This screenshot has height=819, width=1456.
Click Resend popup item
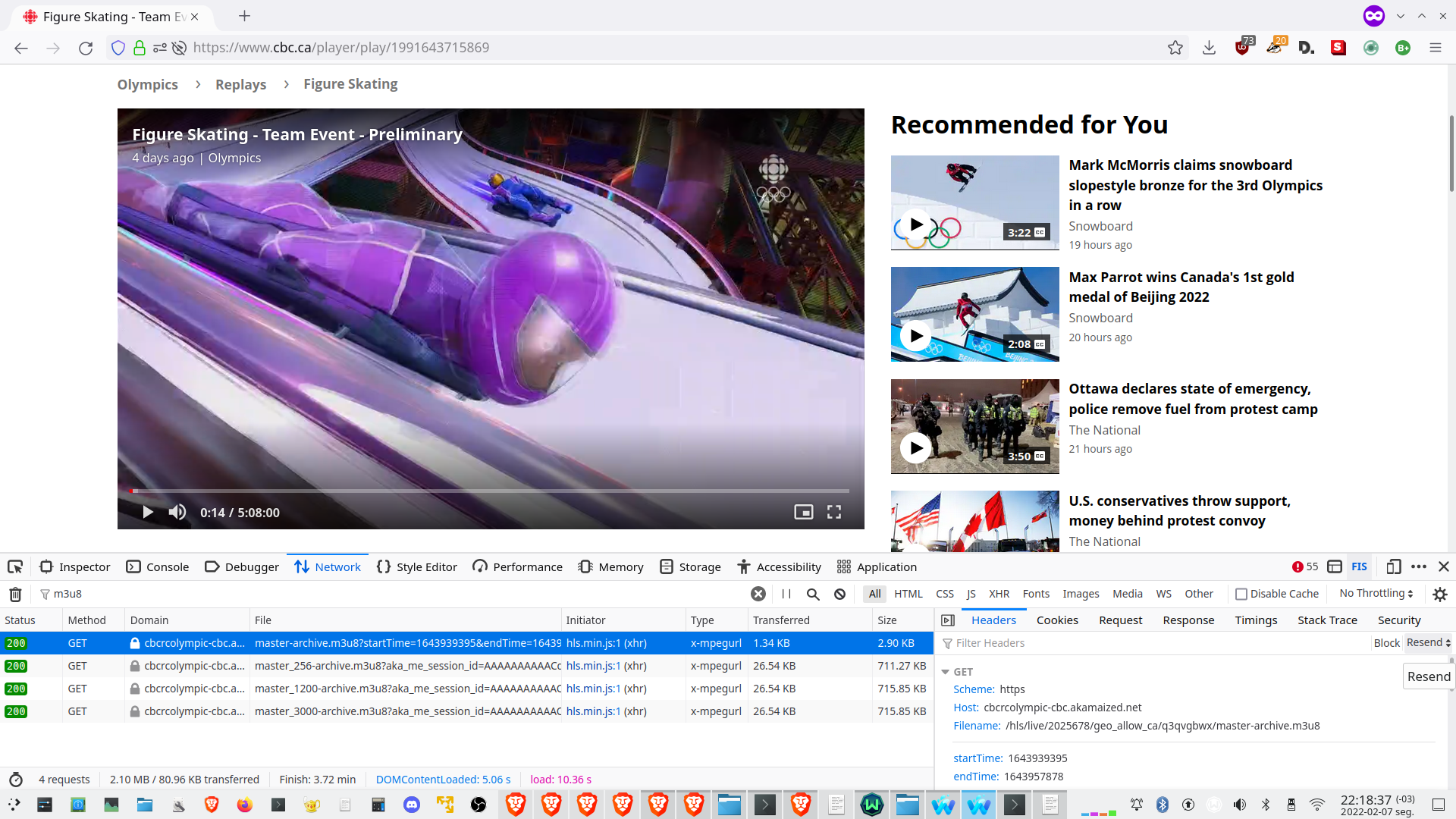pos(1429,676)
